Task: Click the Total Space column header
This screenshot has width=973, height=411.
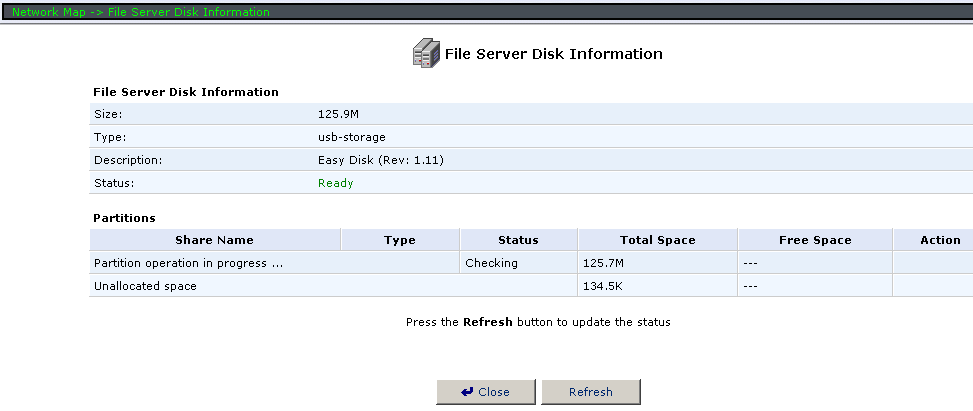Action: coord(657,240)
